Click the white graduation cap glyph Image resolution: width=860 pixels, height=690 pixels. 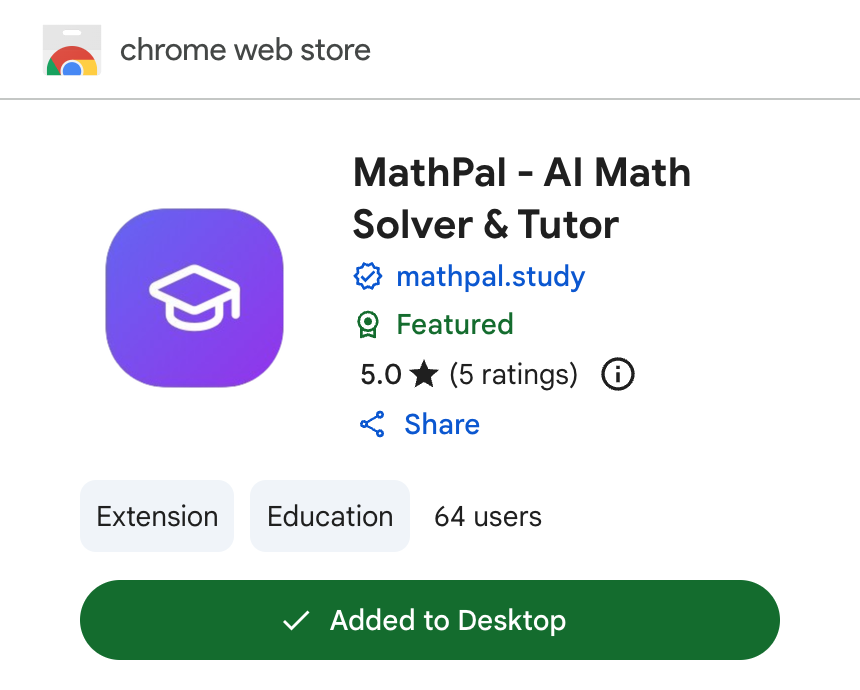(x=195, y=297)
